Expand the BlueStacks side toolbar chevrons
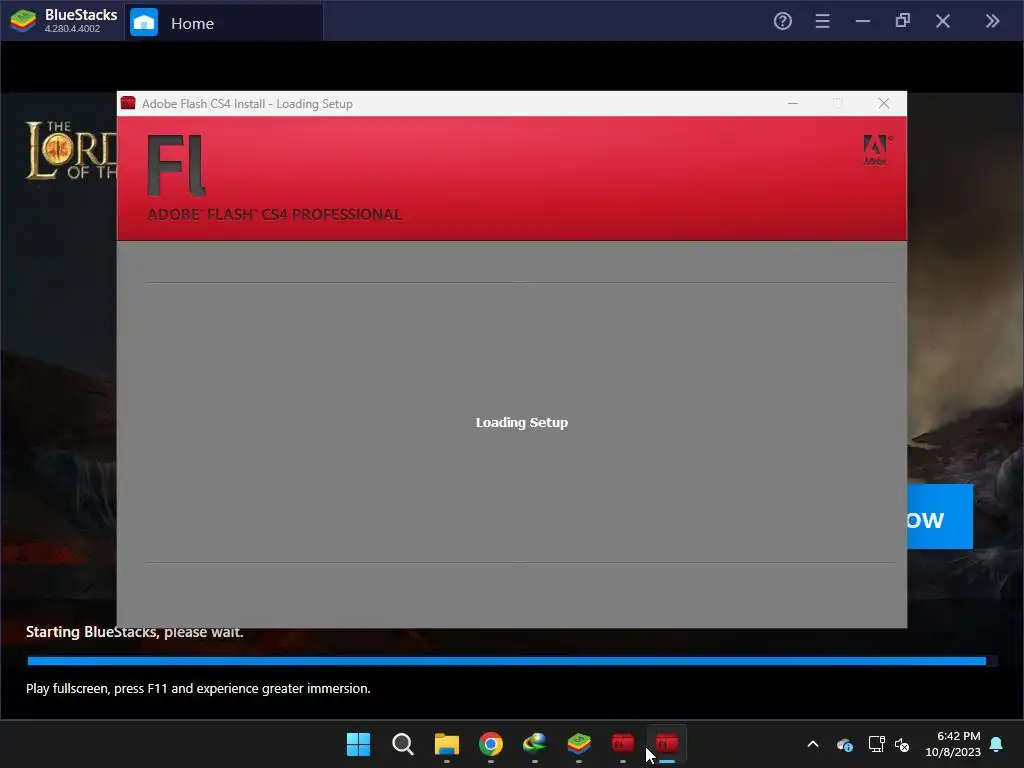The width and height of the screenshot is (1024, 768). 992,21
